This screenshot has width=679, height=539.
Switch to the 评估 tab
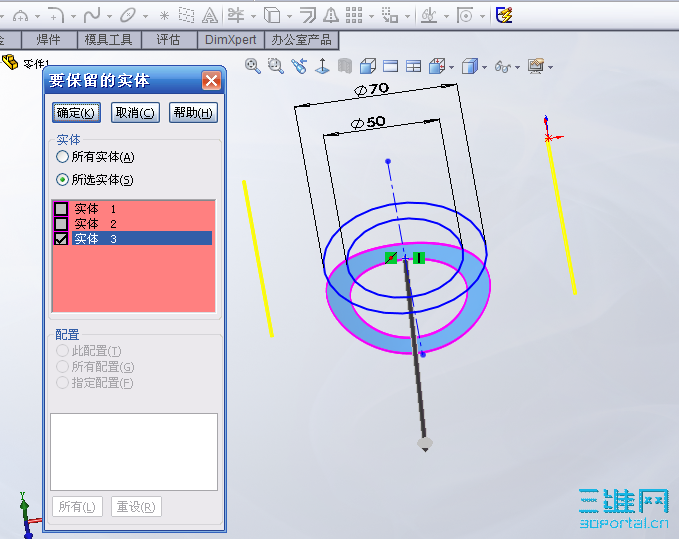(x=168, y=40)
